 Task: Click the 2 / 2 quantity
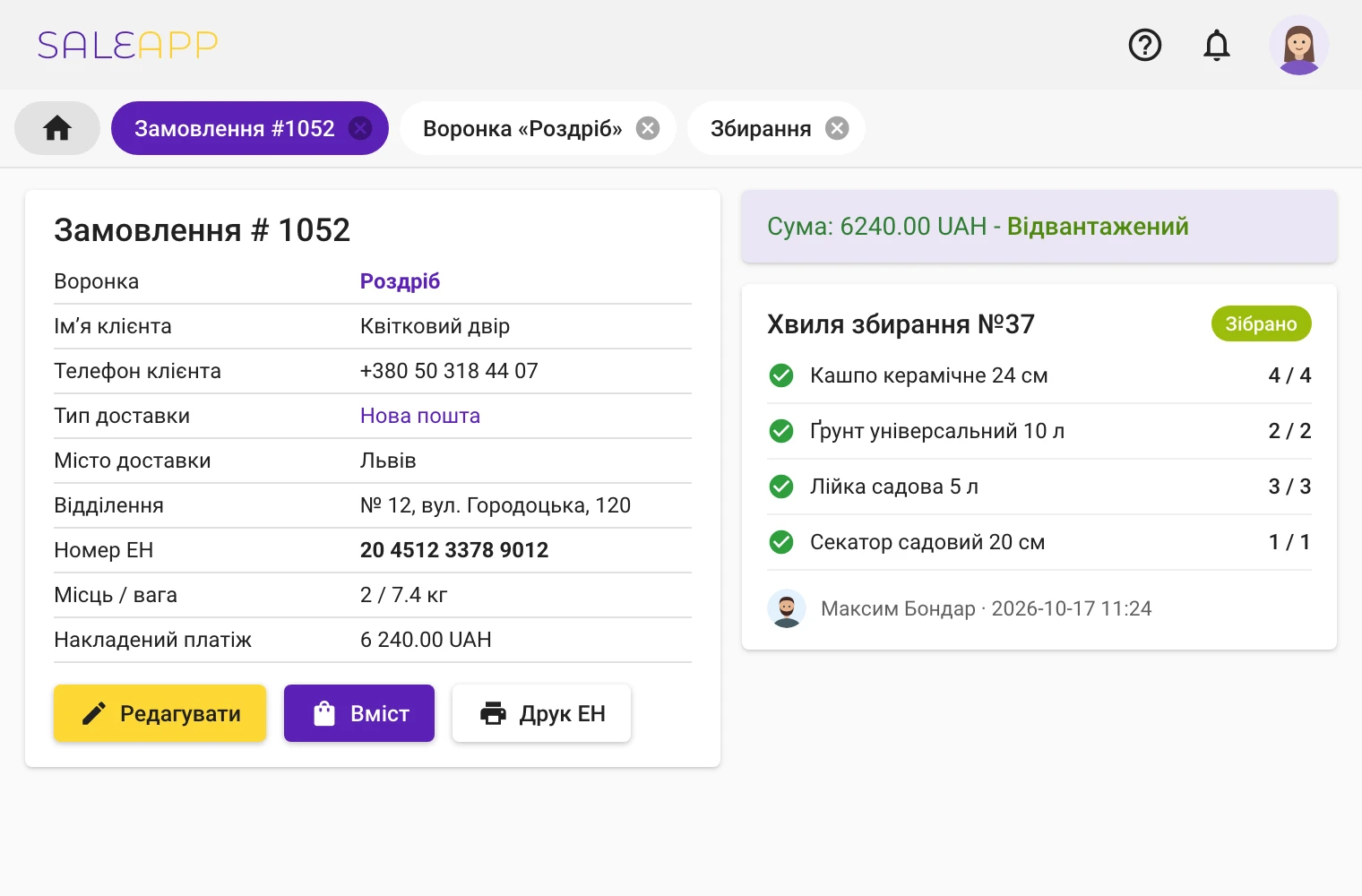pos(1289,431)
